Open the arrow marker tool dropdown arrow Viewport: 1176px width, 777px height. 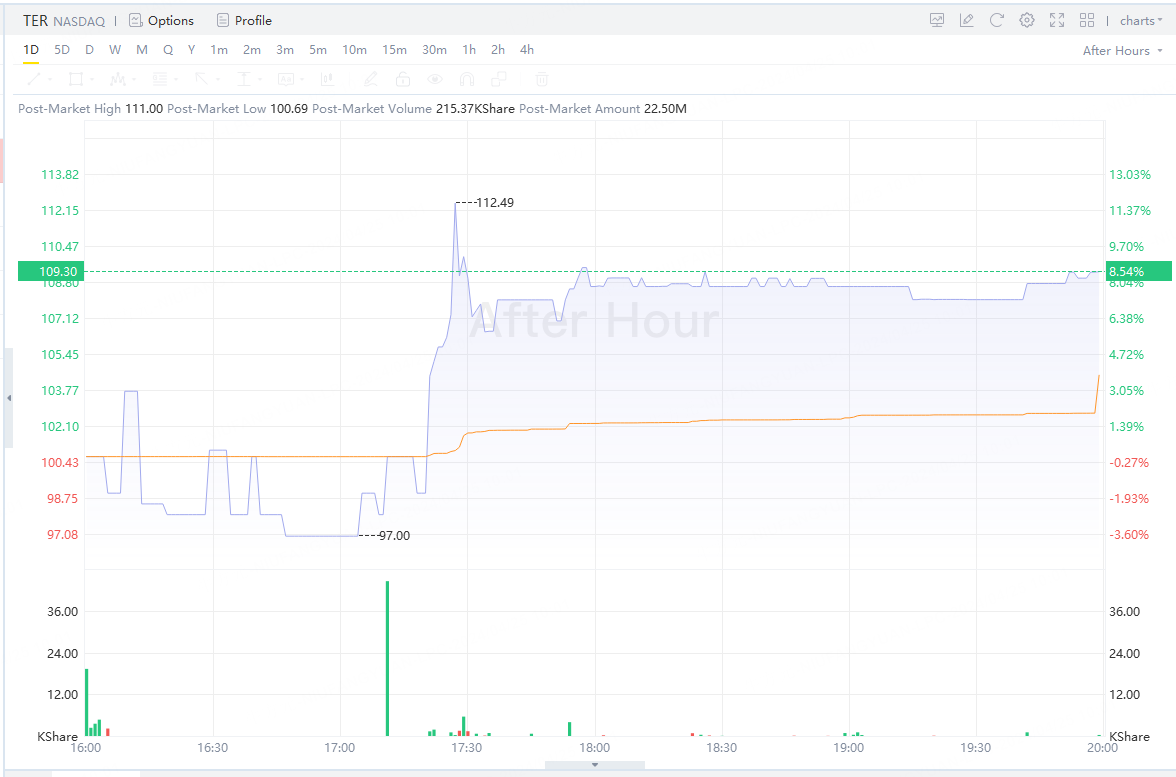pos(218,80)
